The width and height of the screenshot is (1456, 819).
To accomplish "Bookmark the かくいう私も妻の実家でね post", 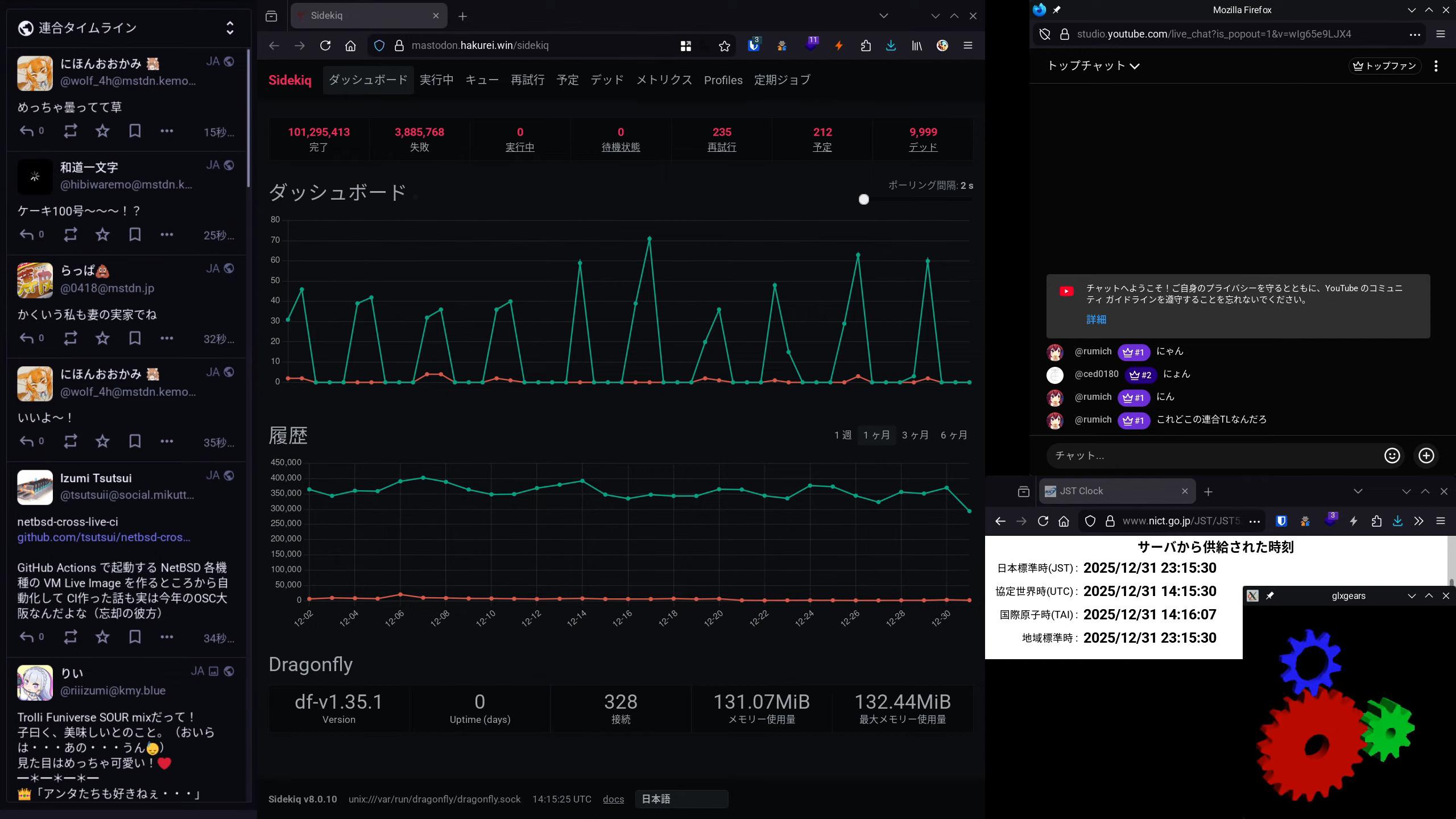I will 135,338.
